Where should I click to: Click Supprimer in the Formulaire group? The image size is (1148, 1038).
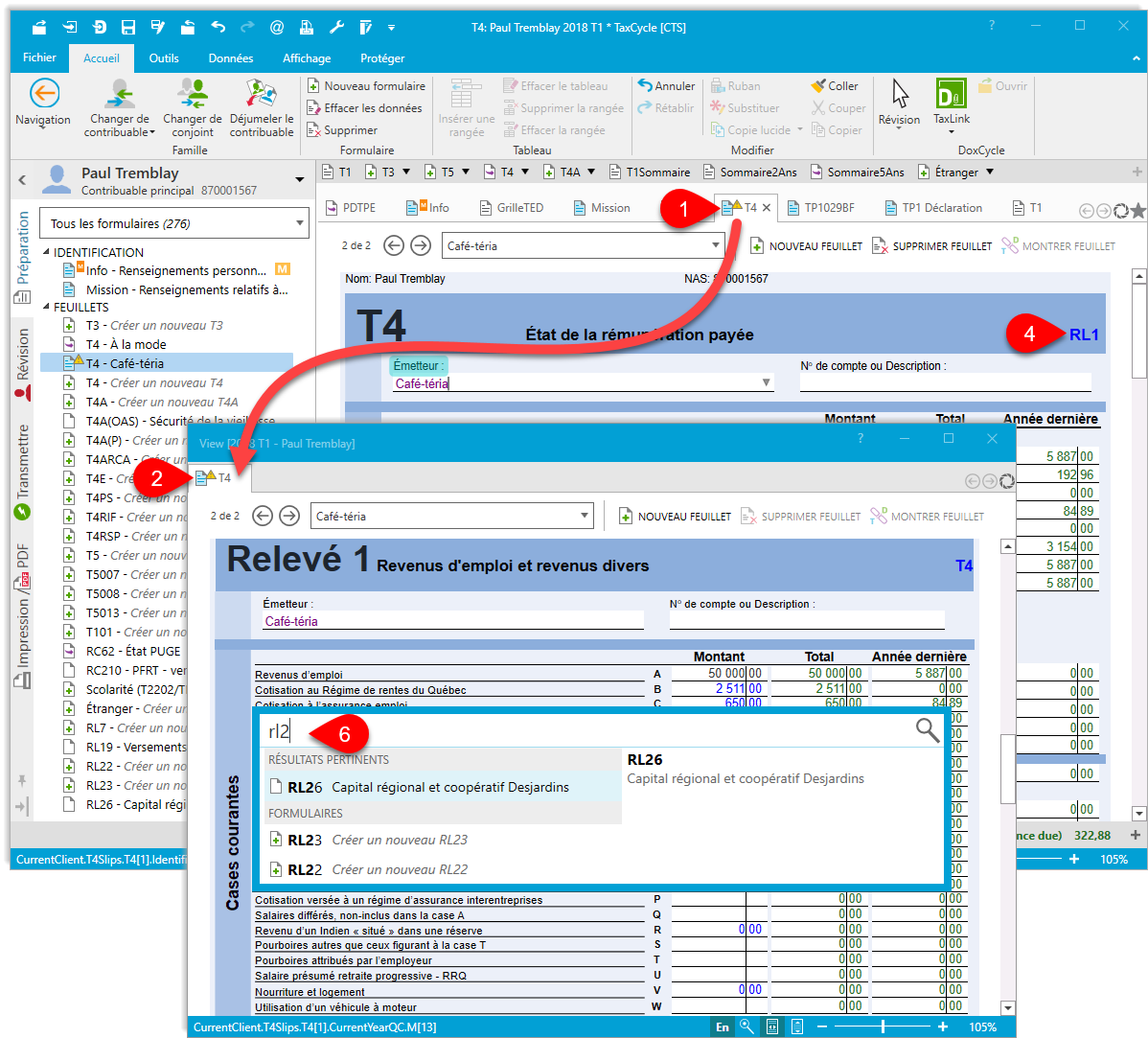(342, 129)
